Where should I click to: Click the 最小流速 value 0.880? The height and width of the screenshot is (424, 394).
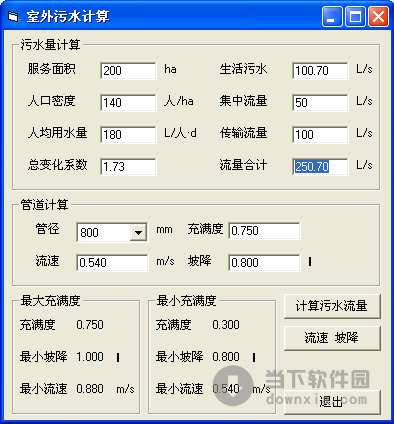90,389
